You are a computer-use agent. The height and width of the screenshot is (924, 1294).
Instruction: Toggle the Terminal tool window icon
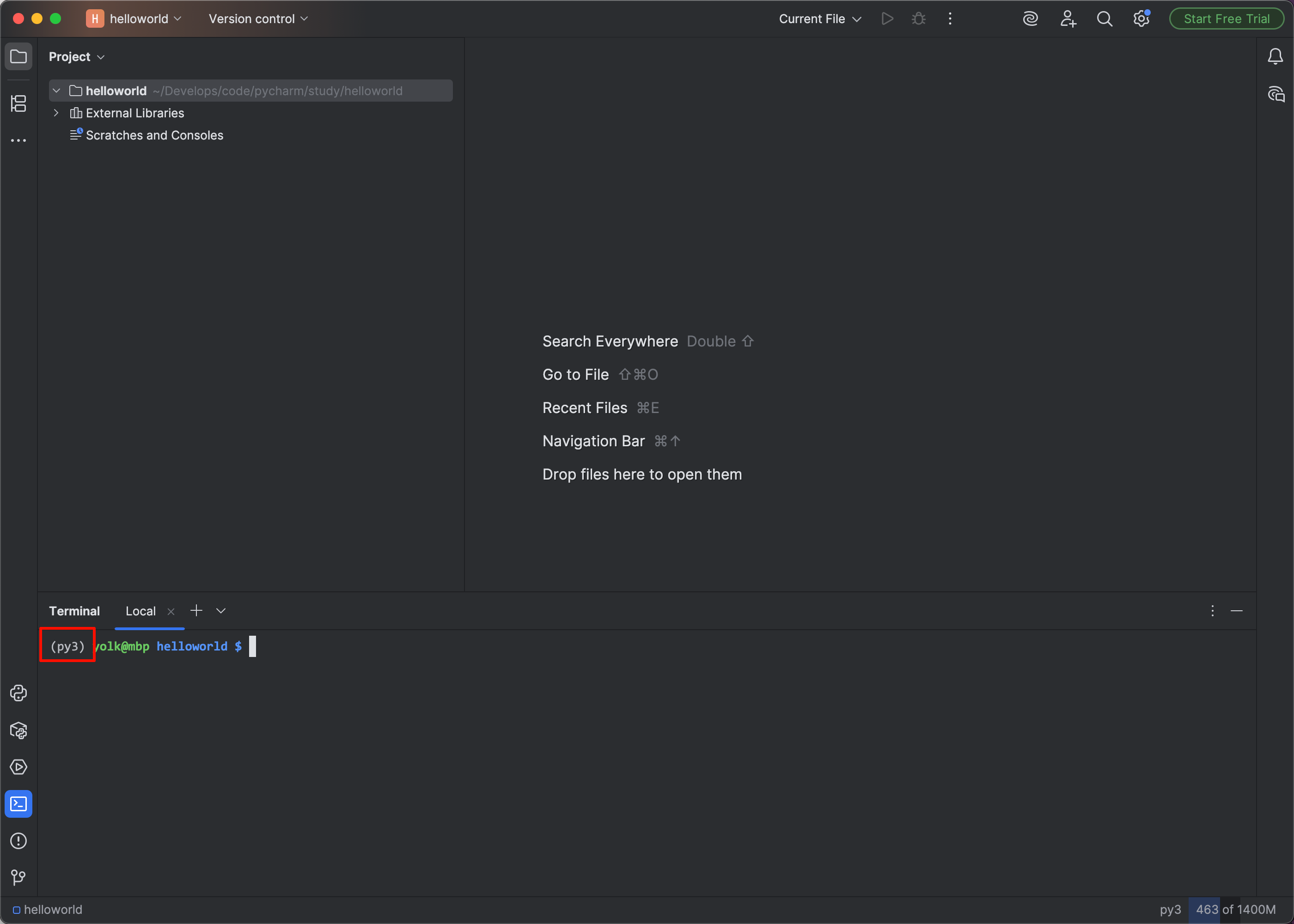[x=18, y=804]
